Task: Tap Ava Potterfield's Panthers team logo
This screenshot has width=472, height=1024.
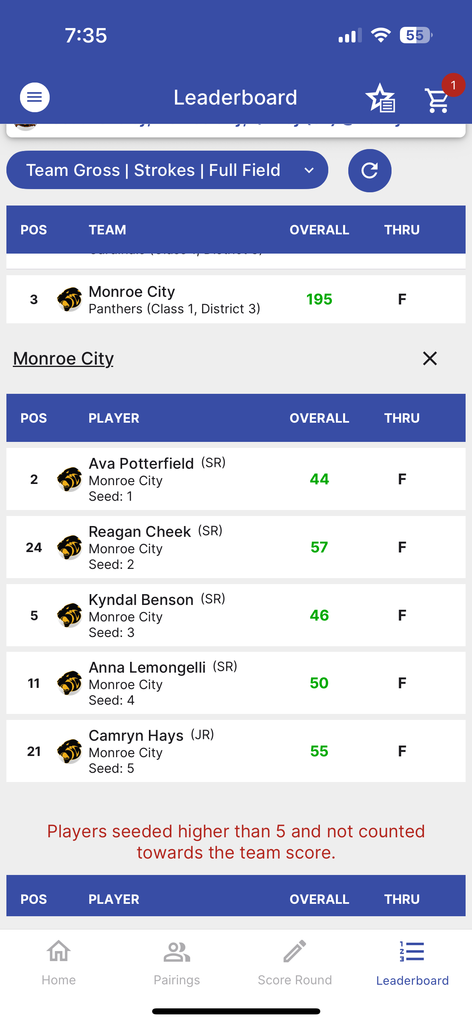Action: pyautogui.click(x=69, y=479)
